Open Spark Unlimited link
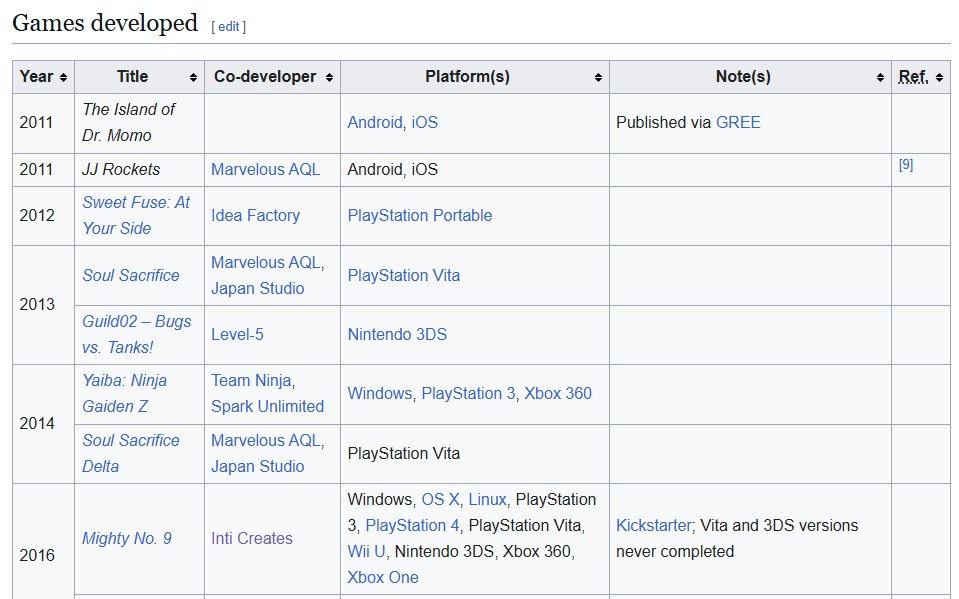959x599 pixels. 267,406
